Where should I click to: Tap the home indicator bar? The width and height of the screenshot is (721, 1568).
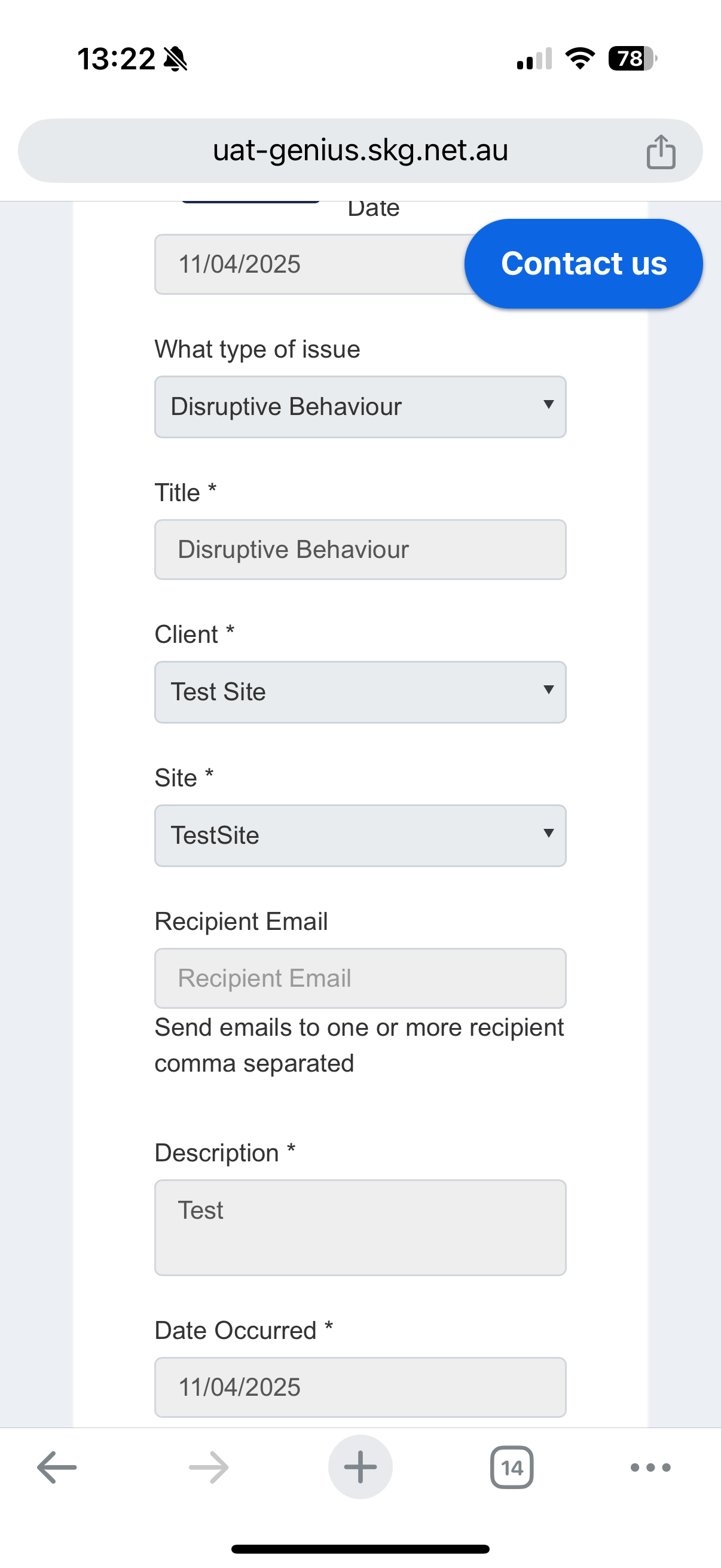point(360,1549)
